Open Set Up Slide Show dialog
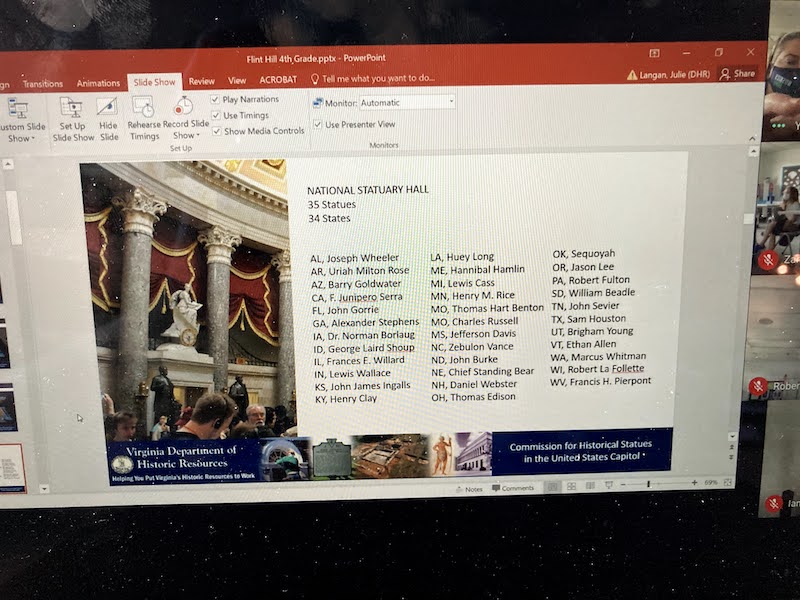The width and height of the screenshot is (800, 600). point(73,120)
